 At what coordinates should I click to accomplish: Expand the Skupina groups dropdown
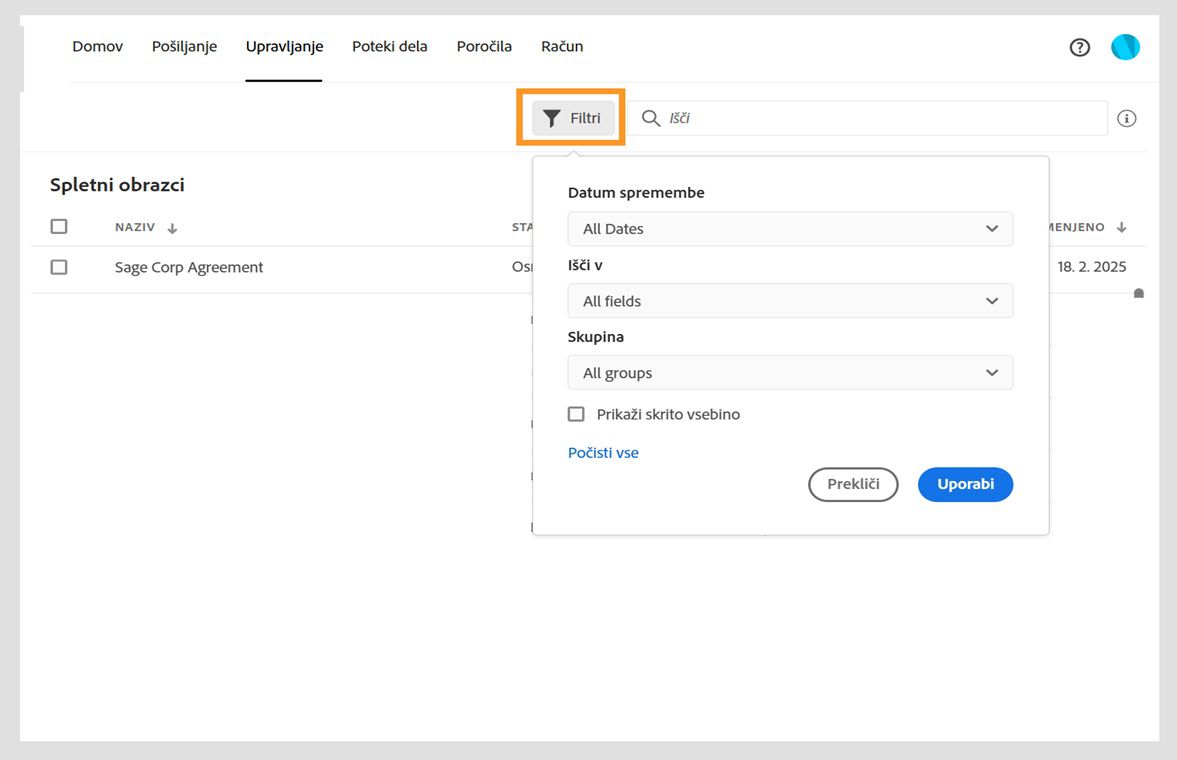pos(790,373)
